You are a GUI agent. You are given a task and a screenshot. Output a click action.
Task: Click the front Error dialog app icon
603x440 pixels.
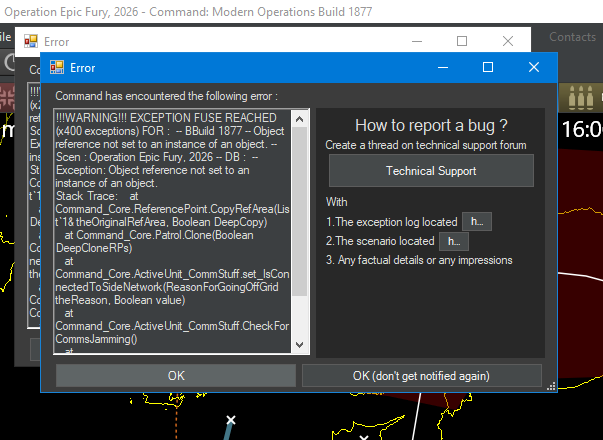pos(57,68)
